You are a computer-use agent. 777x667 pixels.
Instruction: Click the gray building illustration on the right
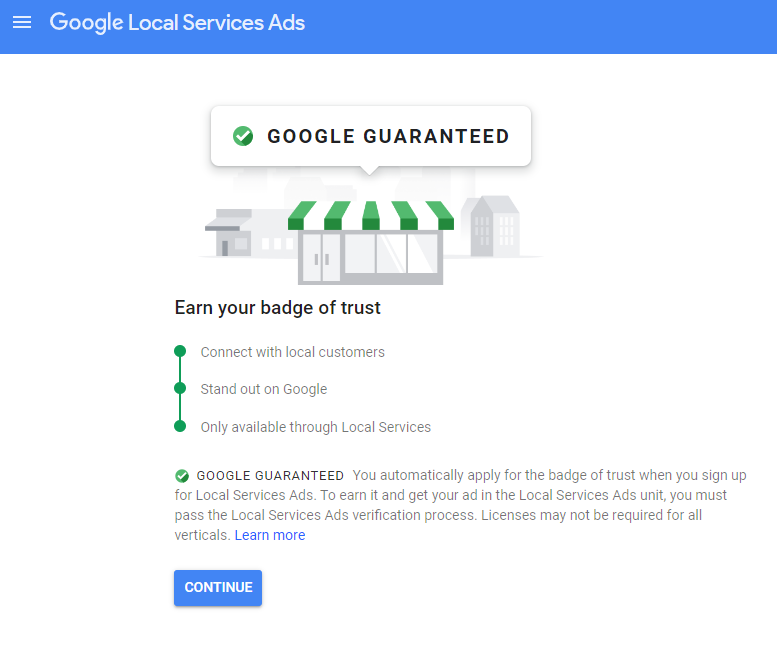coord(490,226)
